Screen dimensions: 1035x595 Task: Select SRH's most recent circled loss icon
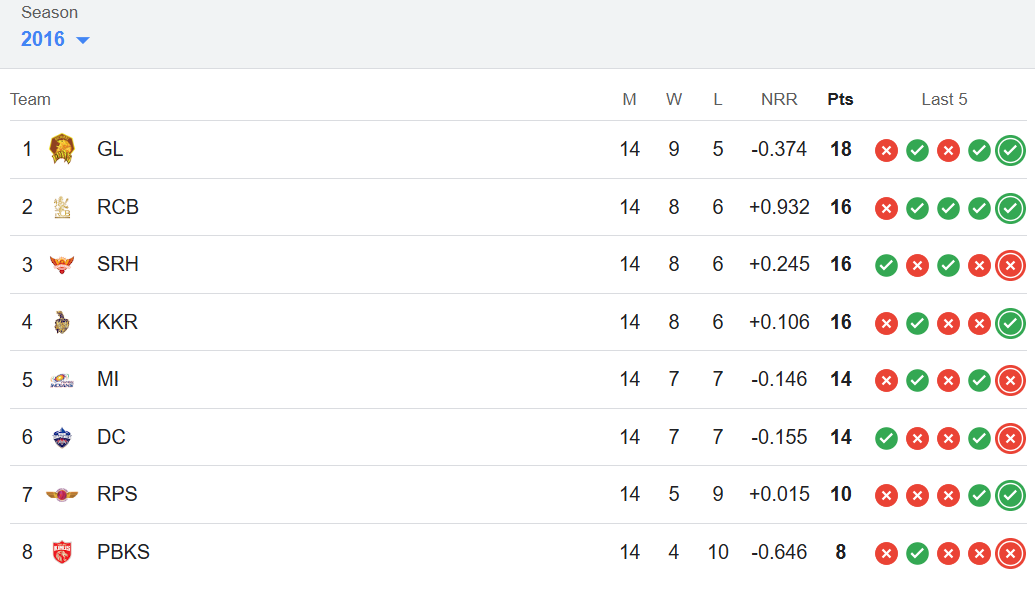pyautogui.click(x=1010, y=265)
